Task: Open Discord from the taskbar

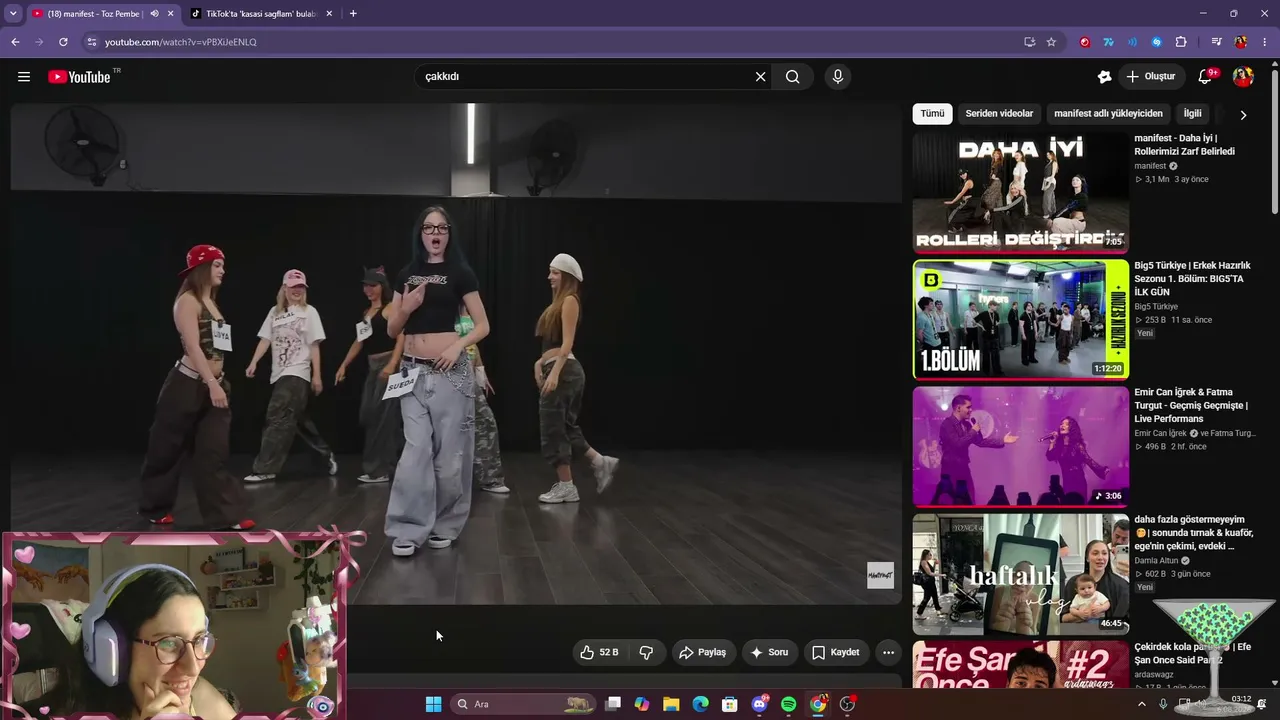Action: pyautogui.click(x=759, y=704)
